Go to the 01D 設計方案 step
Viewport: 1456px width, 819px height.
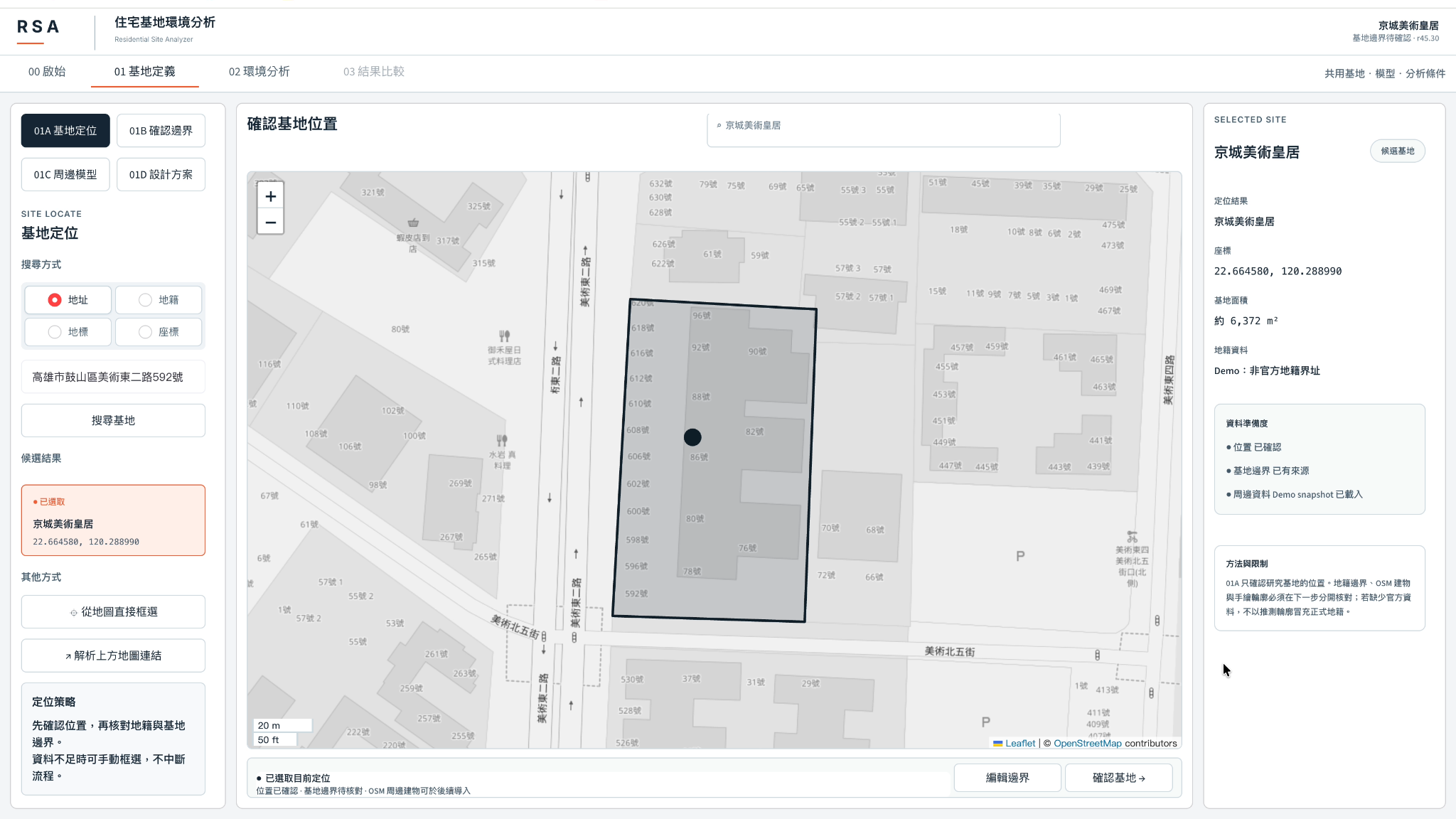[161, 174]
